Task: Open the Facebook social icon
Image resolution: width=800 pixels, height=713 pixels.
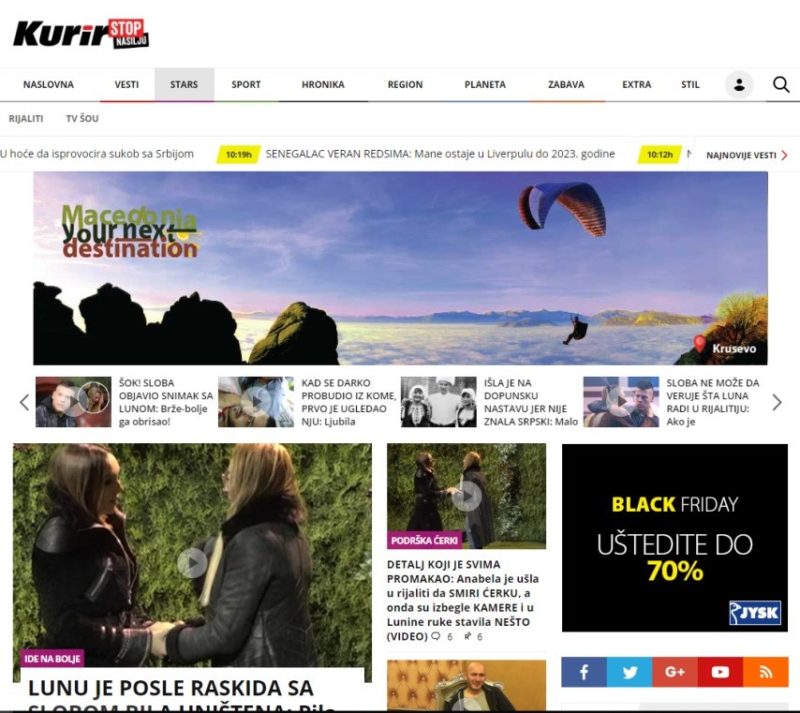Action: click(x=584, y=672)
